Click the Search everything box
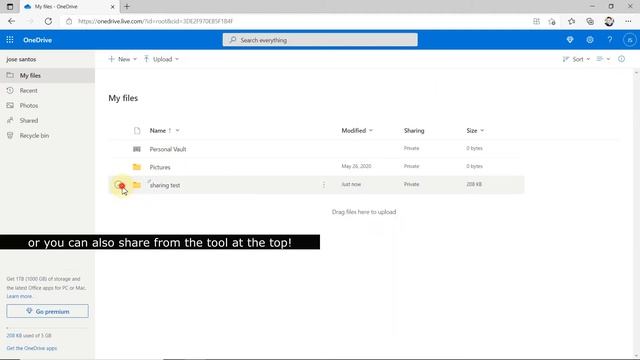 click(x=320, y=40)
